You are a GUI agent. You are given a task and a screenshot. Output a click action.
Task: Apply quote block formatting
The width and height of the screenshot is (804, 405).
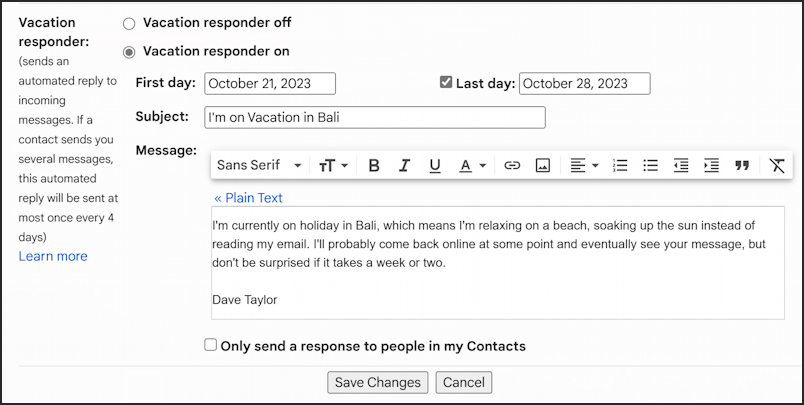click(742, 166)
